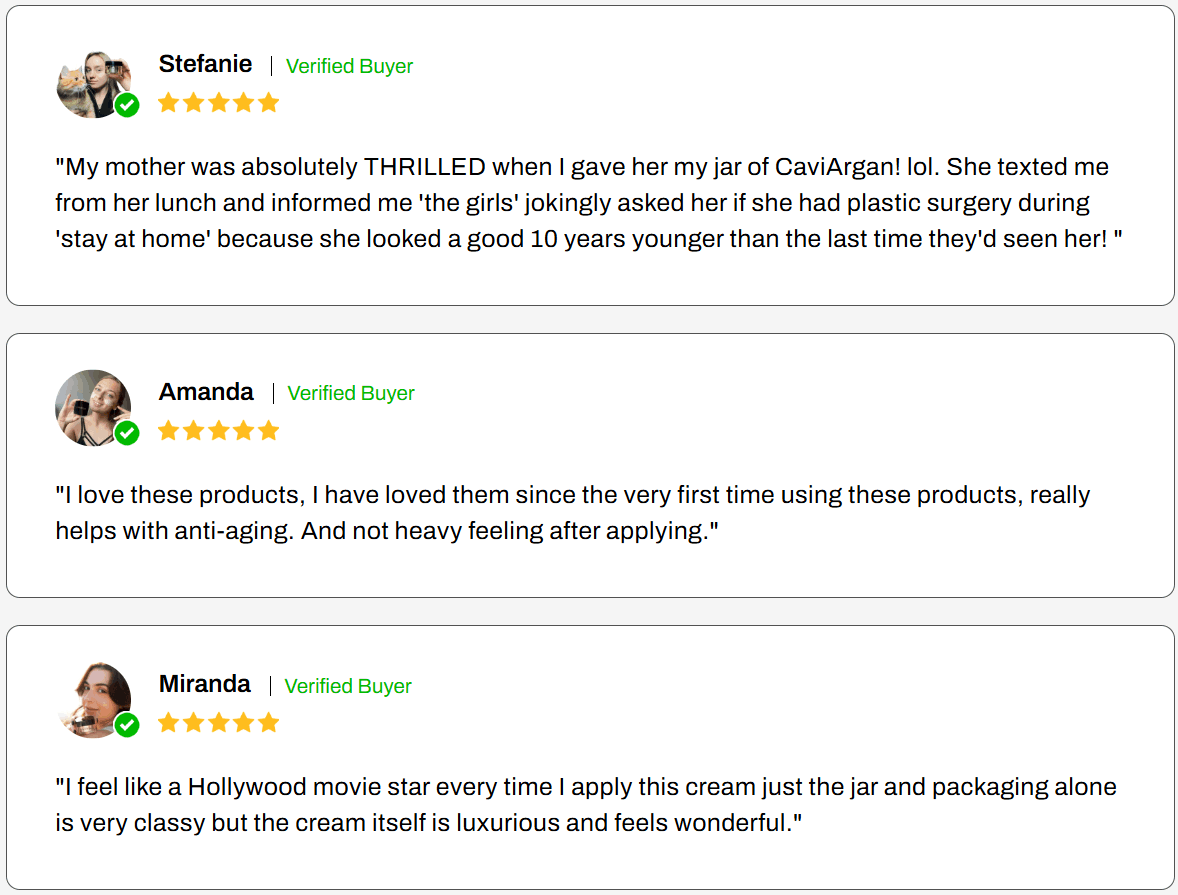The width and height of the screenshot is (1178, 895).
Task: Click the first star in Stefanie's rating
Action: pos(168,103)
